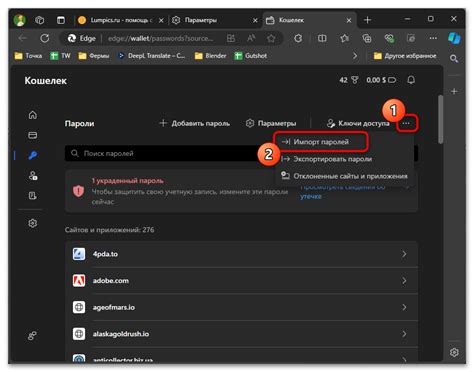474x372 pixels.
Task: Show more bookmarks bar items chevron
Action: (x=355, y=56)
